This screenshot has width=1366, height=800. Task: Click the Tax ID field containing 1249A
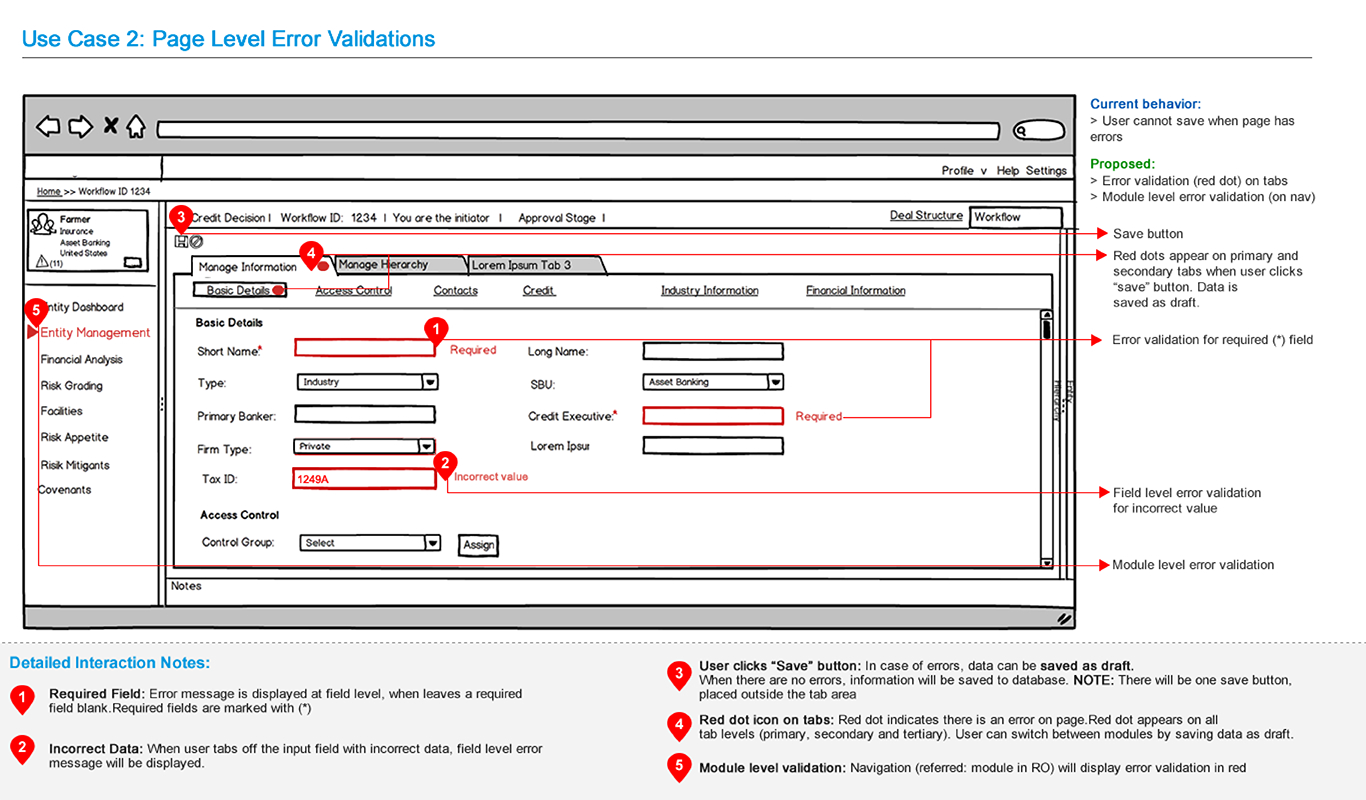coord(364,478)
